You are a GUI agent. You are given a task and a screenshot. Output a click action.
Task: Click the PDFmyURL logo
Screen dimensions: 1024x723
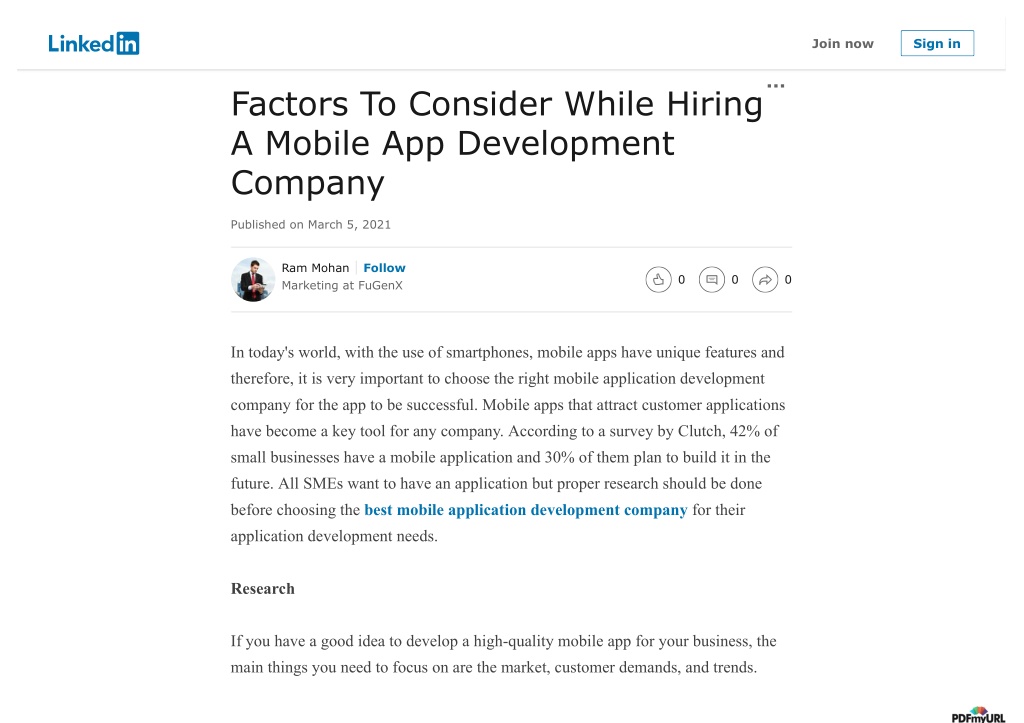978,715
